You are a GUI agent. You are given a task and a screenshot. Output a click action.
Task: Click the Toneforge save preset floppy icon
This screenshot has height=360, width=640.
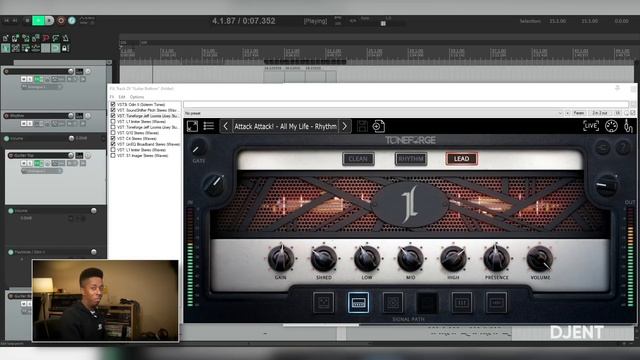pyautogui.click(x=362, y=126)
